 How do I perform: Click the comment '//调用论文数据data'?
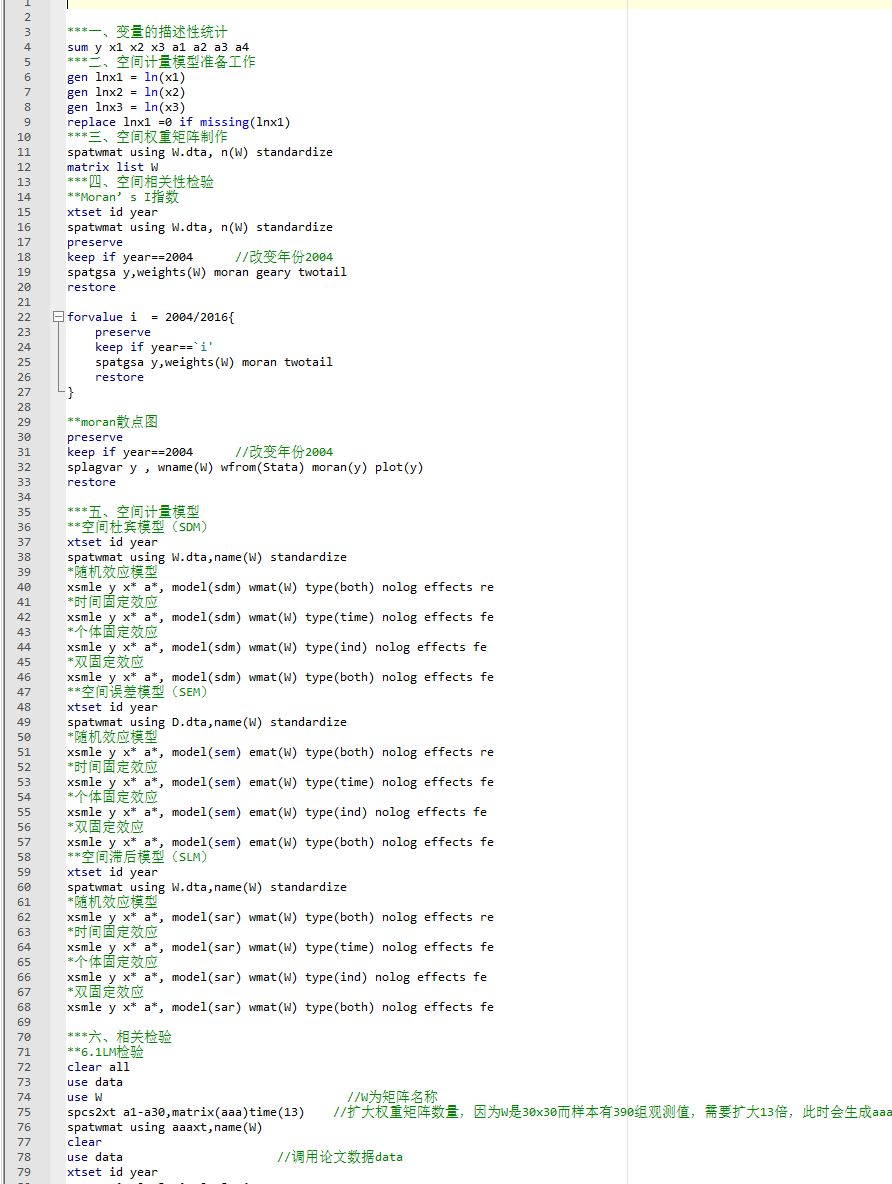pos(340,1157)
